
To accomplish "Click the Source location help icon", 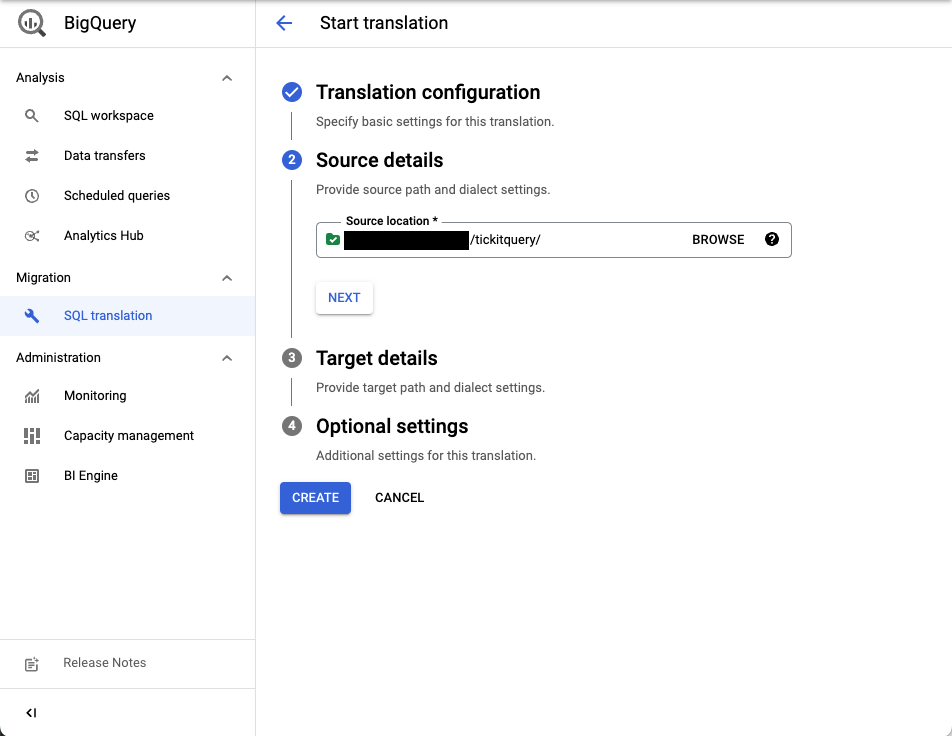I will [x=771, y=239].
